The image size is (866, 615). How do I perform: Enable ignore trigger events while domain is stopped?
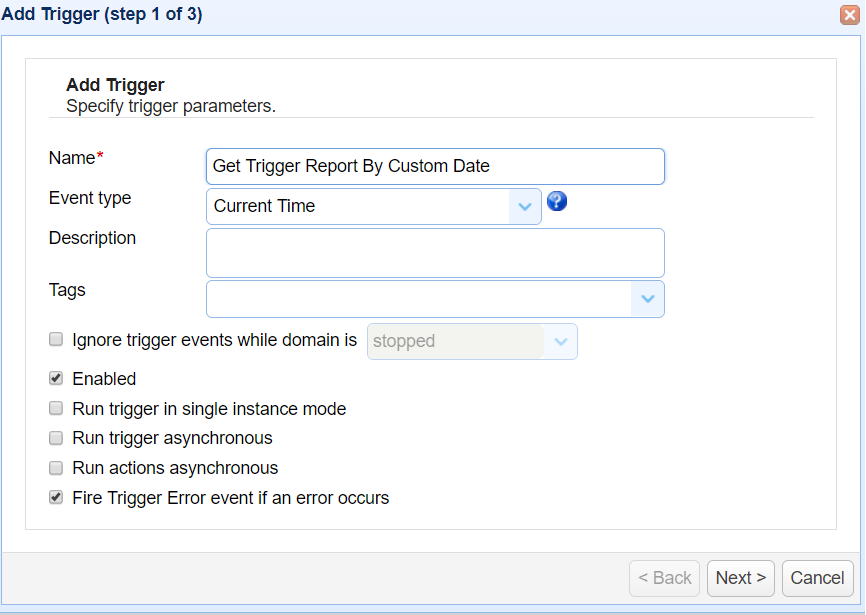(x=56, y=339)
